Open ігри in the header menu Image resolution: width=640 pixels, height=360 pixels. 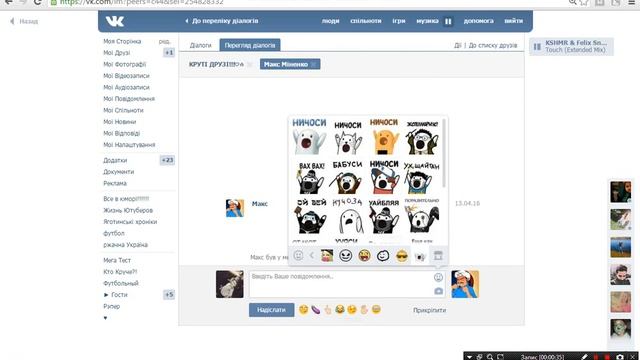(x=399, y=21)
